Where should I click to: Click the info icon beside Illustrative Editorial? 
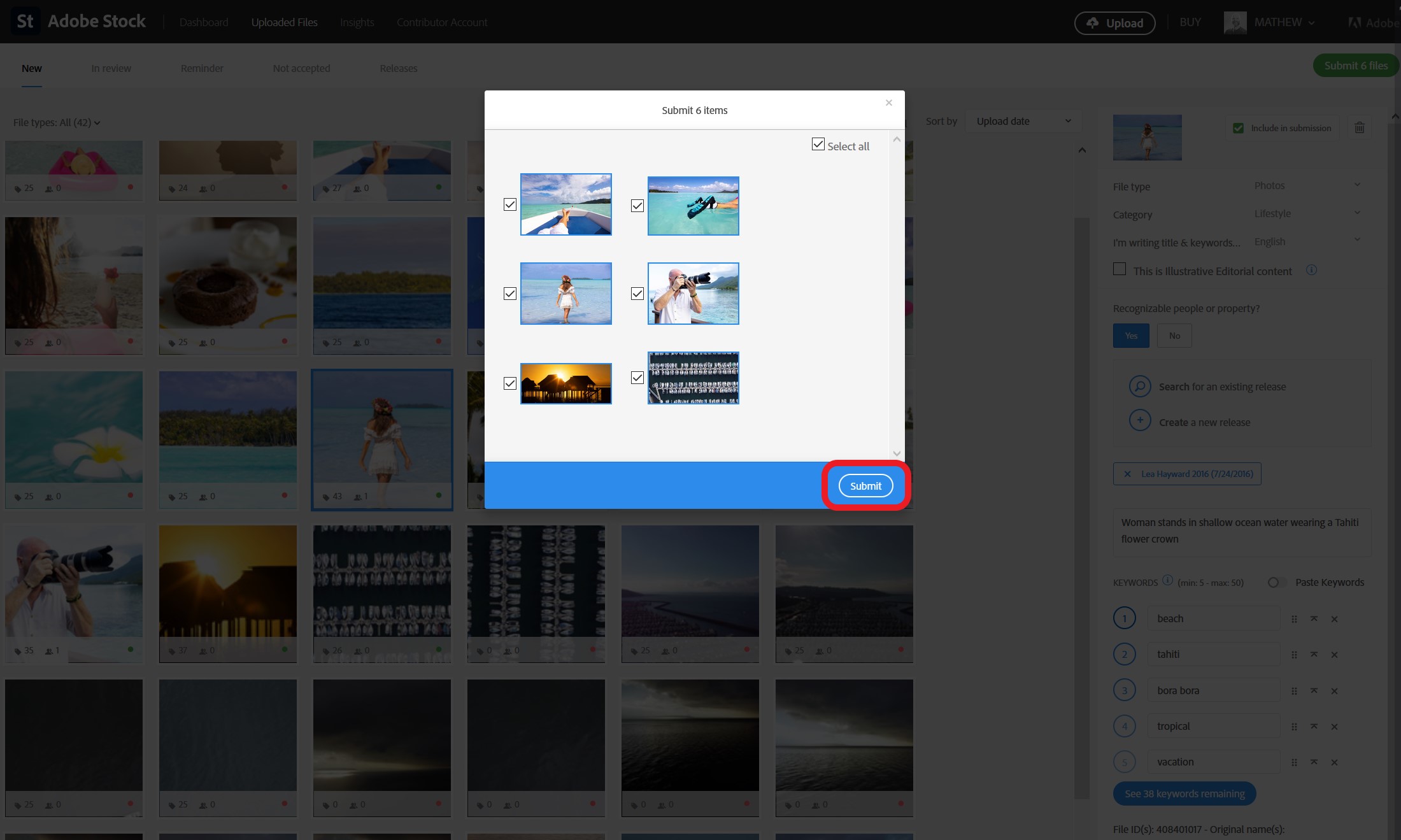click(1311, 270)
